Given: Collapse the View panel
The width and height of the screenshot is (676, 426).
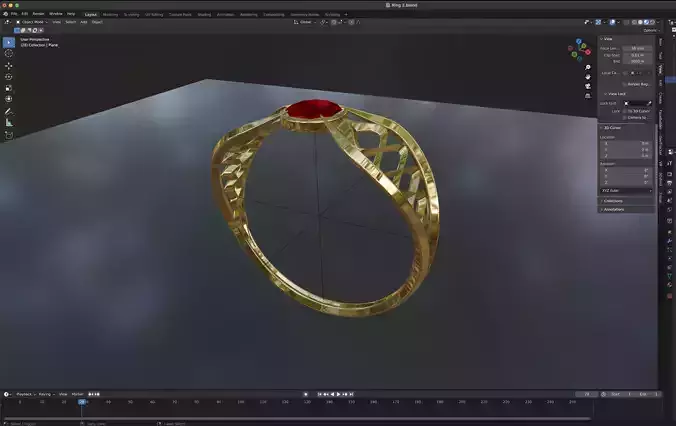Looking at the screenshot, I should coord(606,39).
